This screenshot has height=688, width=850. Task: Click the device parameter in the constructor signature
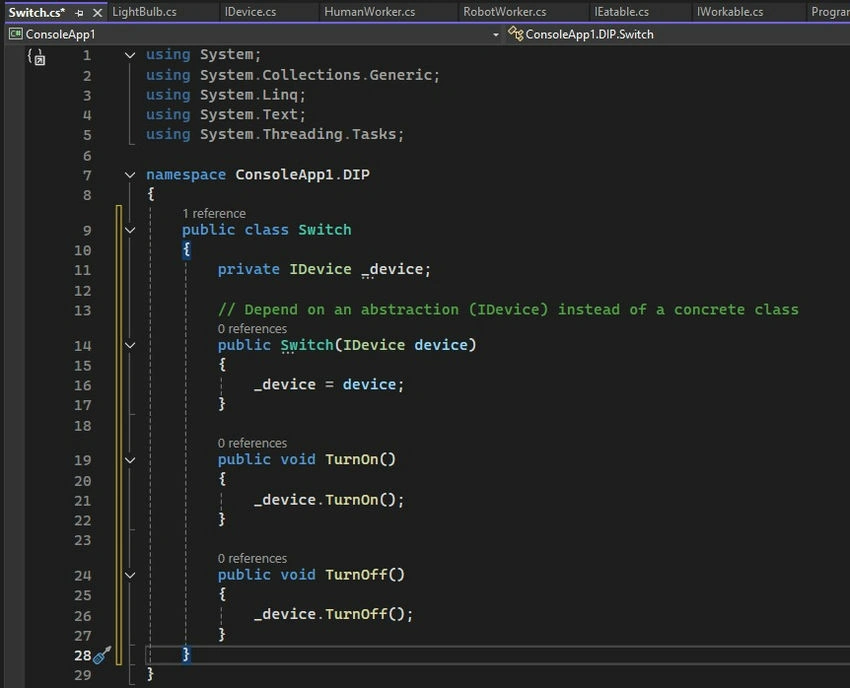click(441, 345)
